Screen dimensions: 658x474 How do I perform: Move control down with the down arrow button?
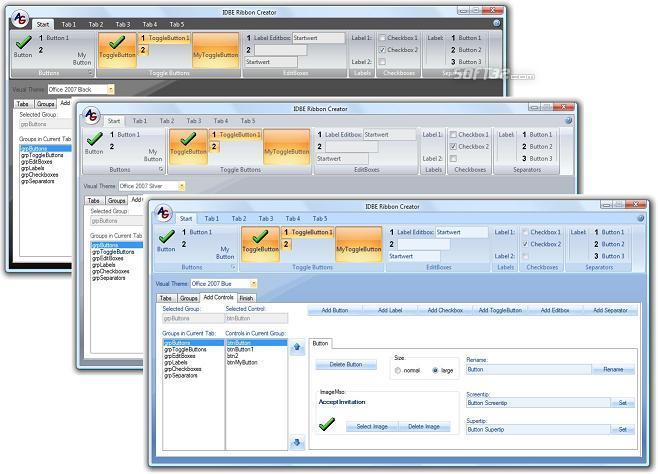[297, 443]
